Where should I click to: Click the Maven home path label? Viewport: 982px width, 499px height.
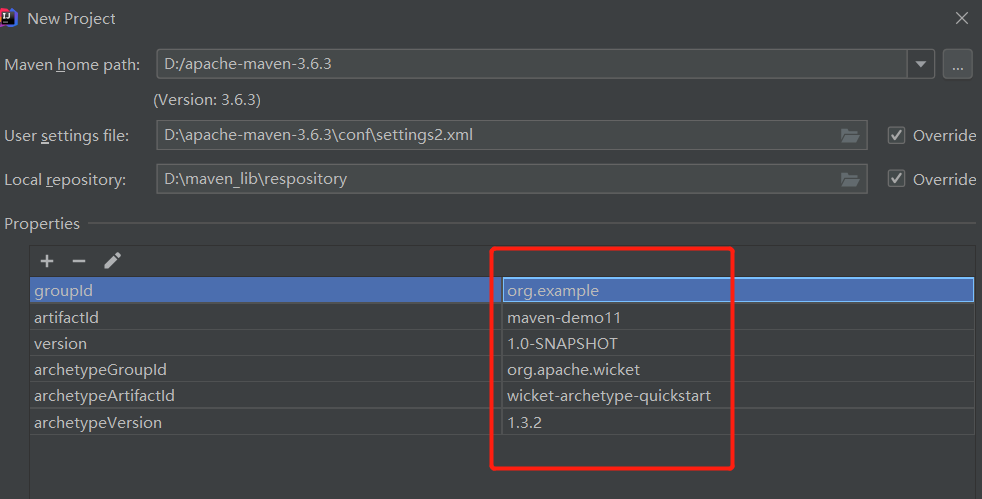click(x=72, y=64)
